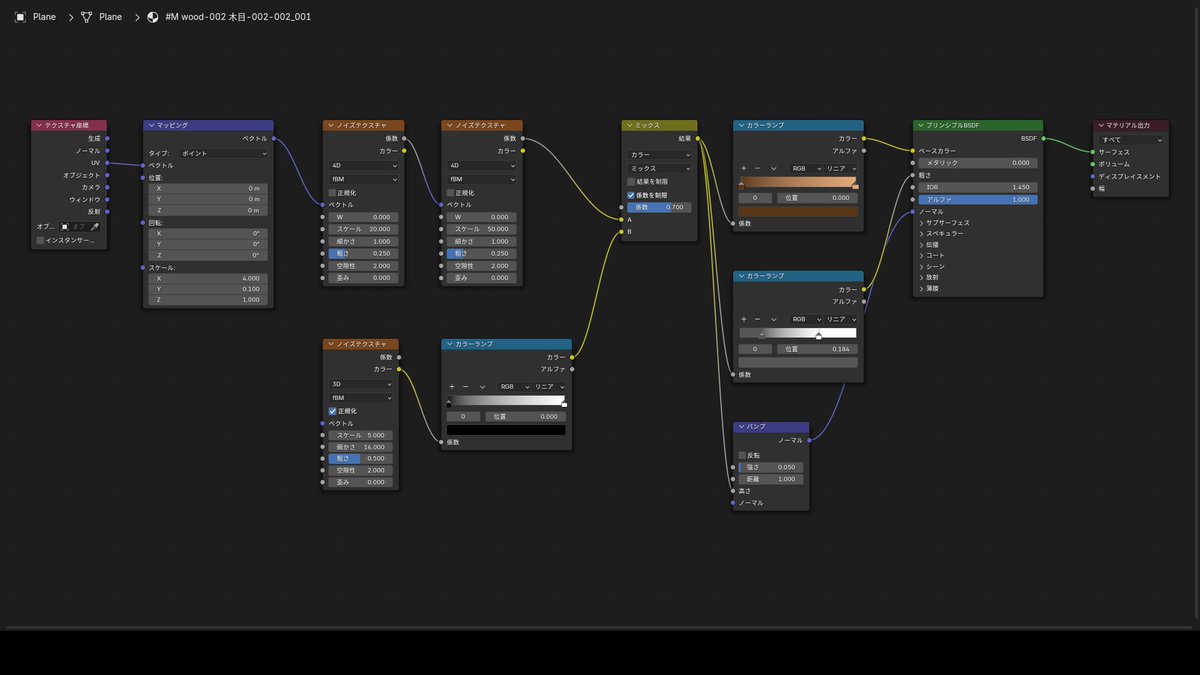The image size is (1200, 675).
Task: Open タイプ ポイント dropdown in マッピング node
Action: point(223,154)
